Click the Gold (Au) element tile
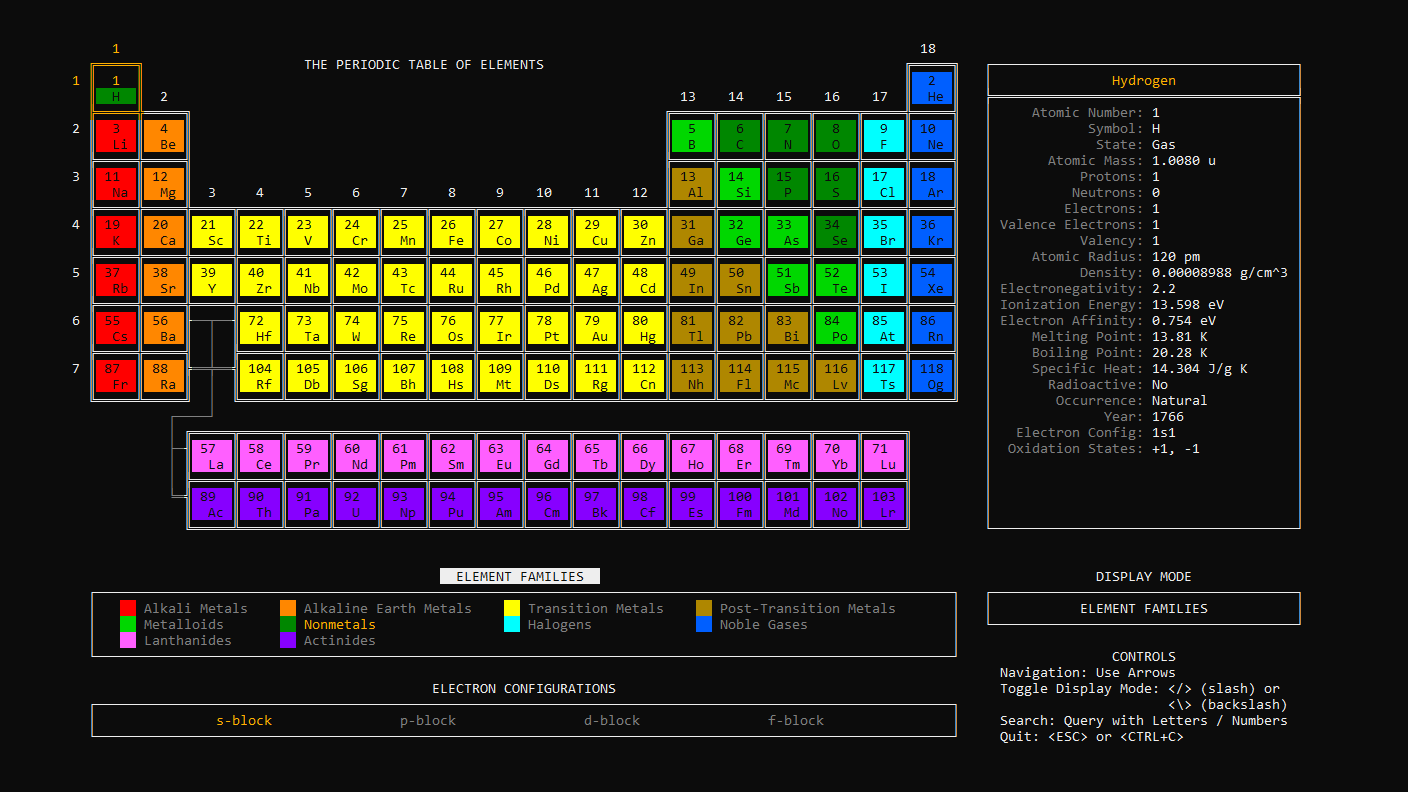The image size is (1408, 792). click(x=596, y=328)
